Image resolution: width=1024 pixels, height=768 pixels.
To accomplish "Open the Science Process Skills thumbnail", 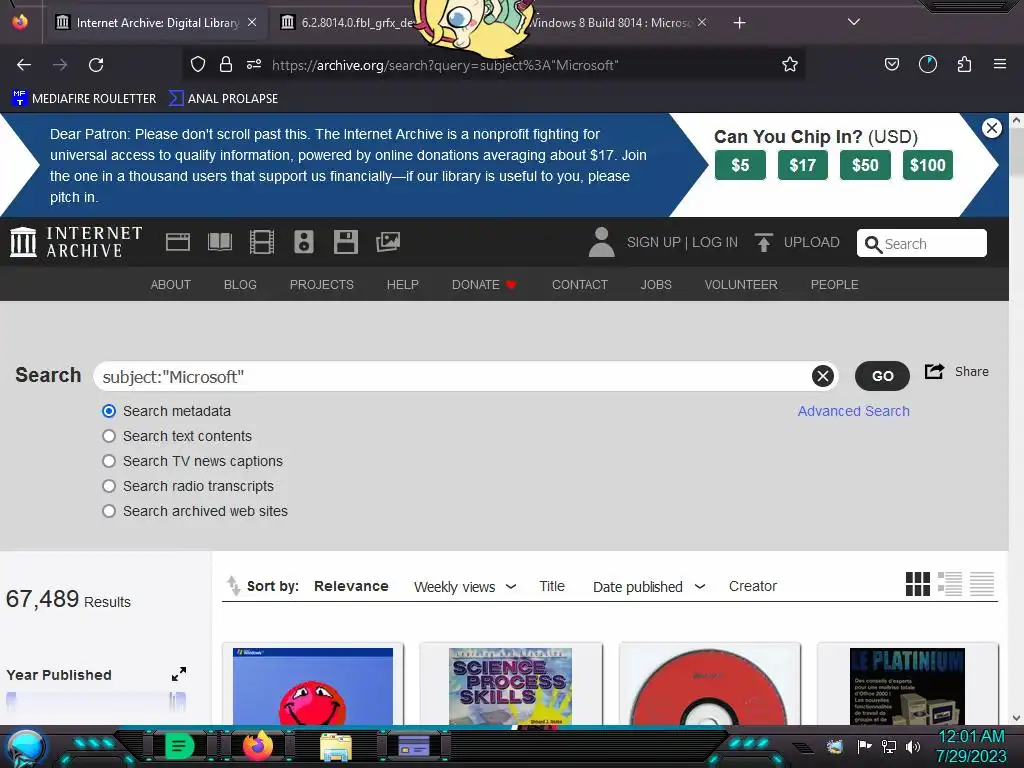I will click(511, 686).
